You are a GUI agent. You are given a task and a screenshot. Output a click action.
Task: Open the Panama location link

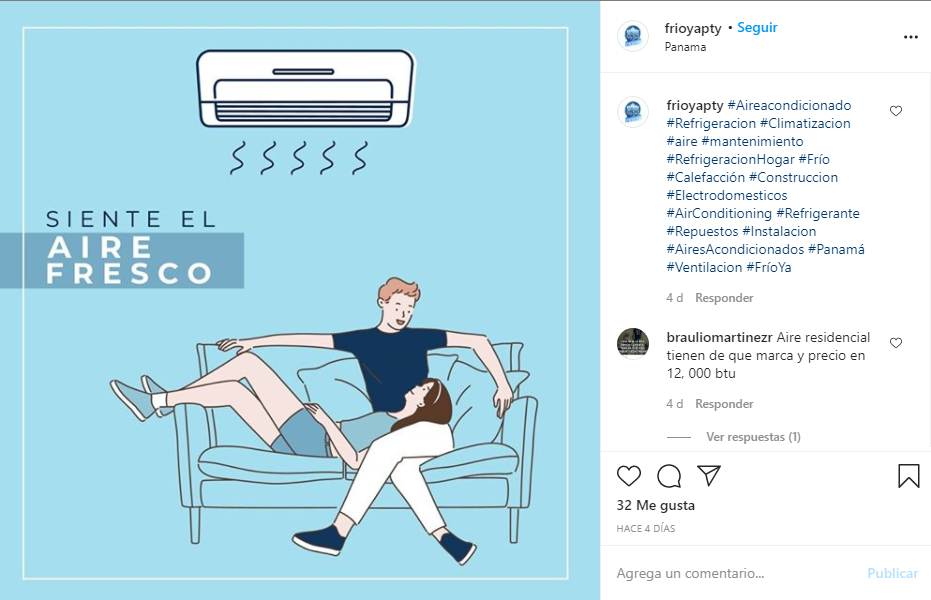click(685, 47)
